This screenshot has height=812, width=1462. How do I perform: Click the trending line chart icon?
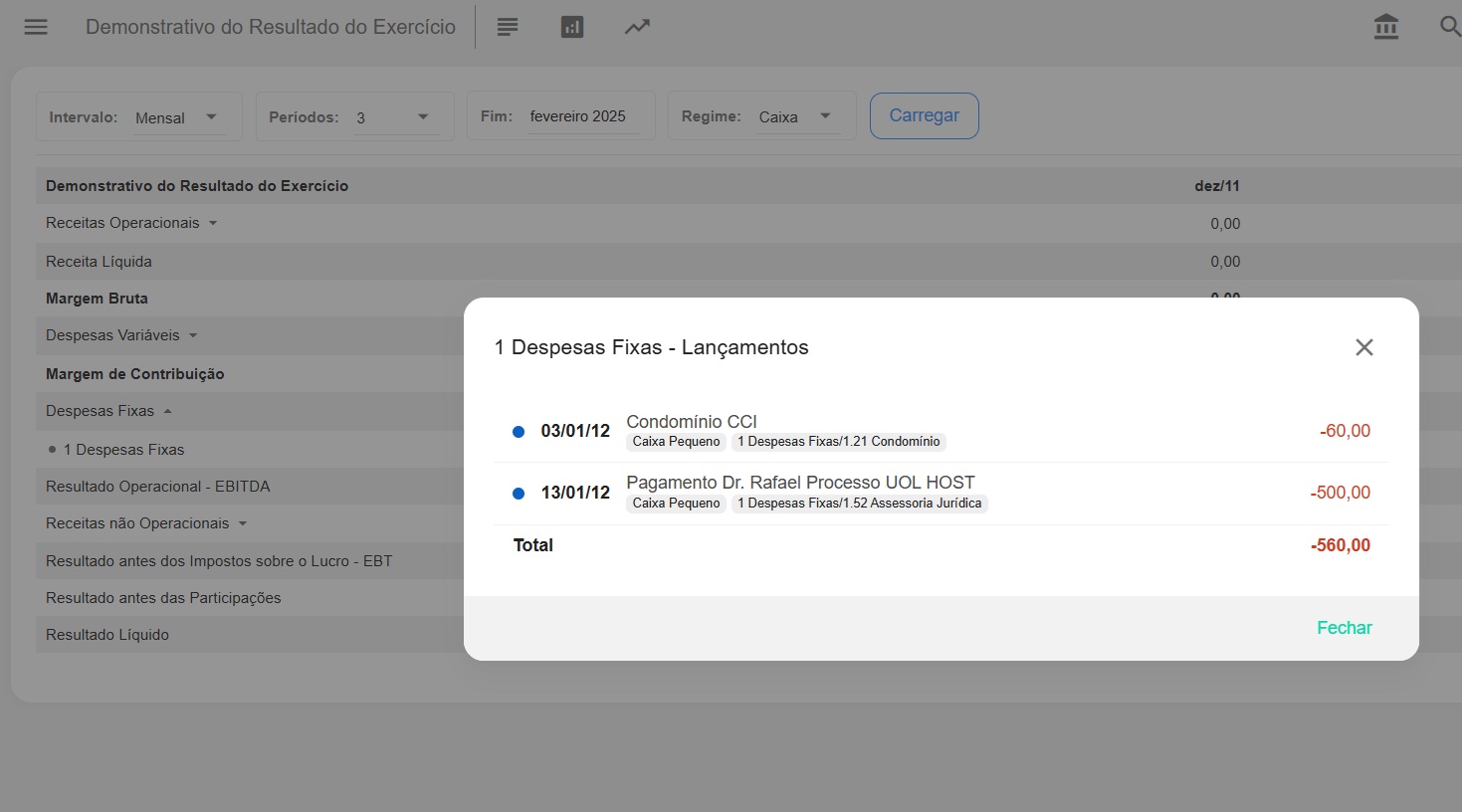click(637, 27)
